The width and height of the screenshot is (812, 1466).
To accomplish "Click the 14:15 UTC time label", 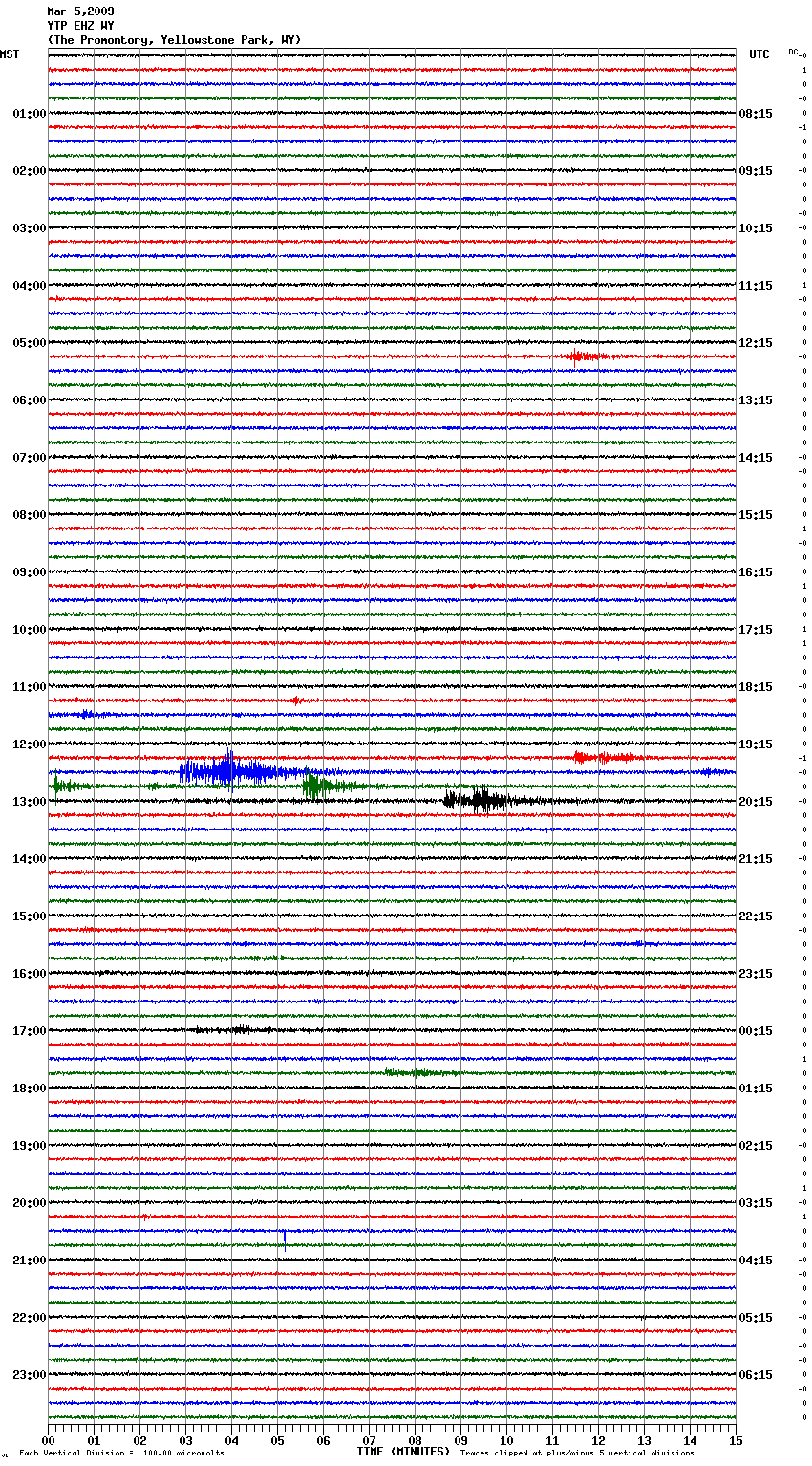I will pyautogui.click(x=756, y=458).
